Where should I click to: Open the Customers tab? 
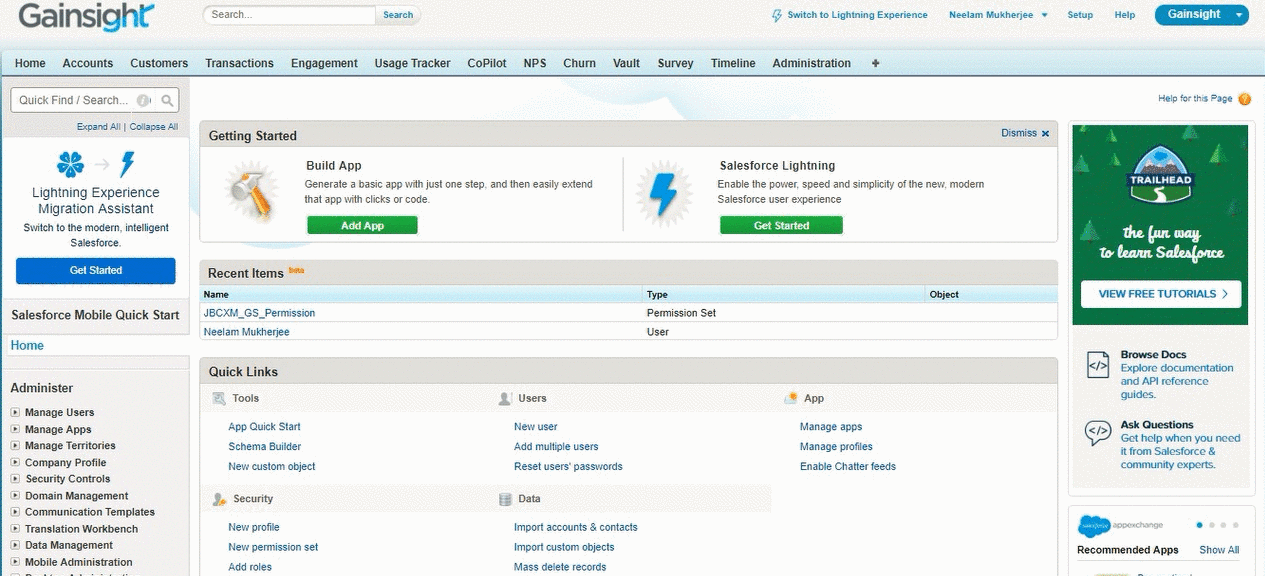(159, 63)
